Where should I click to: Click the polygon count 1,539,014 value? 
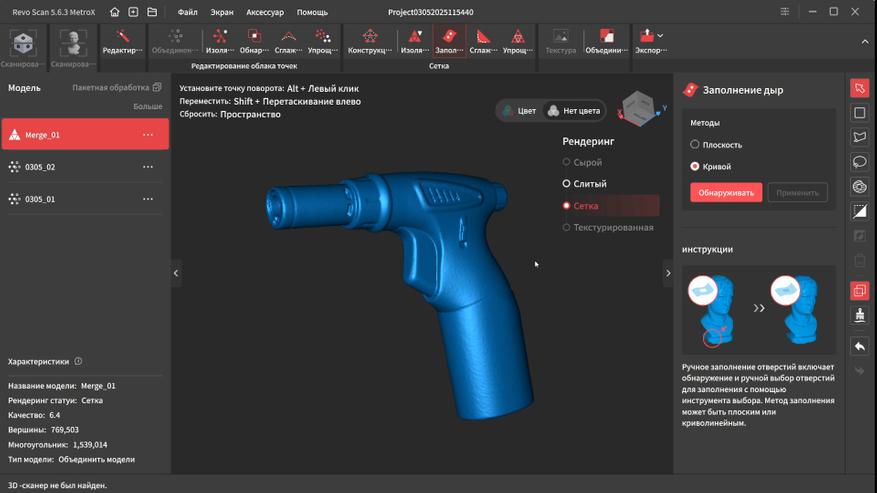coord(90,444)
